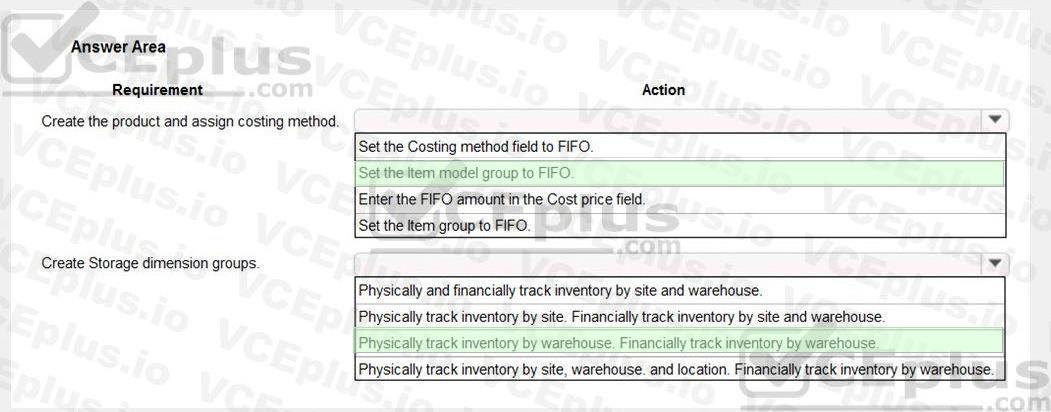Screen dimensions: 1051x412
Task: Open the costing method action dropdown arrow
Action: 995,121
